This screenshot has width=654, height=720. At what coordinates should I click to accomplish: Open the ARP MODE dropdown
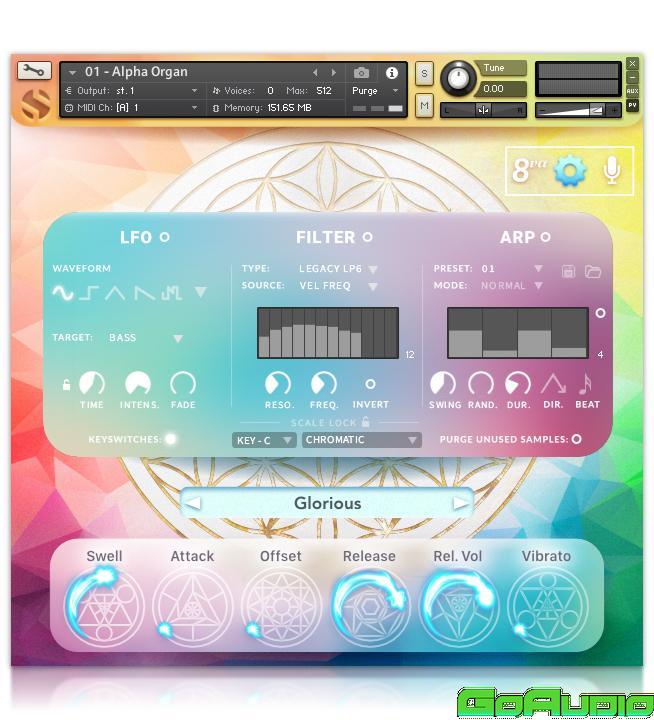tap(538, 286)
